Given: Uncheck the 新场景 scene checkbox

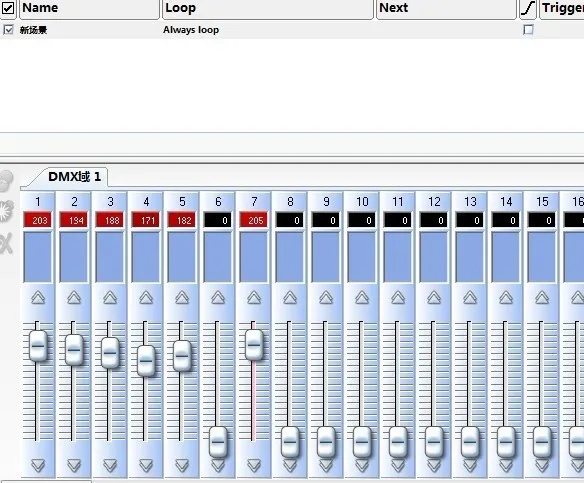Looking at the screenshot, I should coord(8,29).
